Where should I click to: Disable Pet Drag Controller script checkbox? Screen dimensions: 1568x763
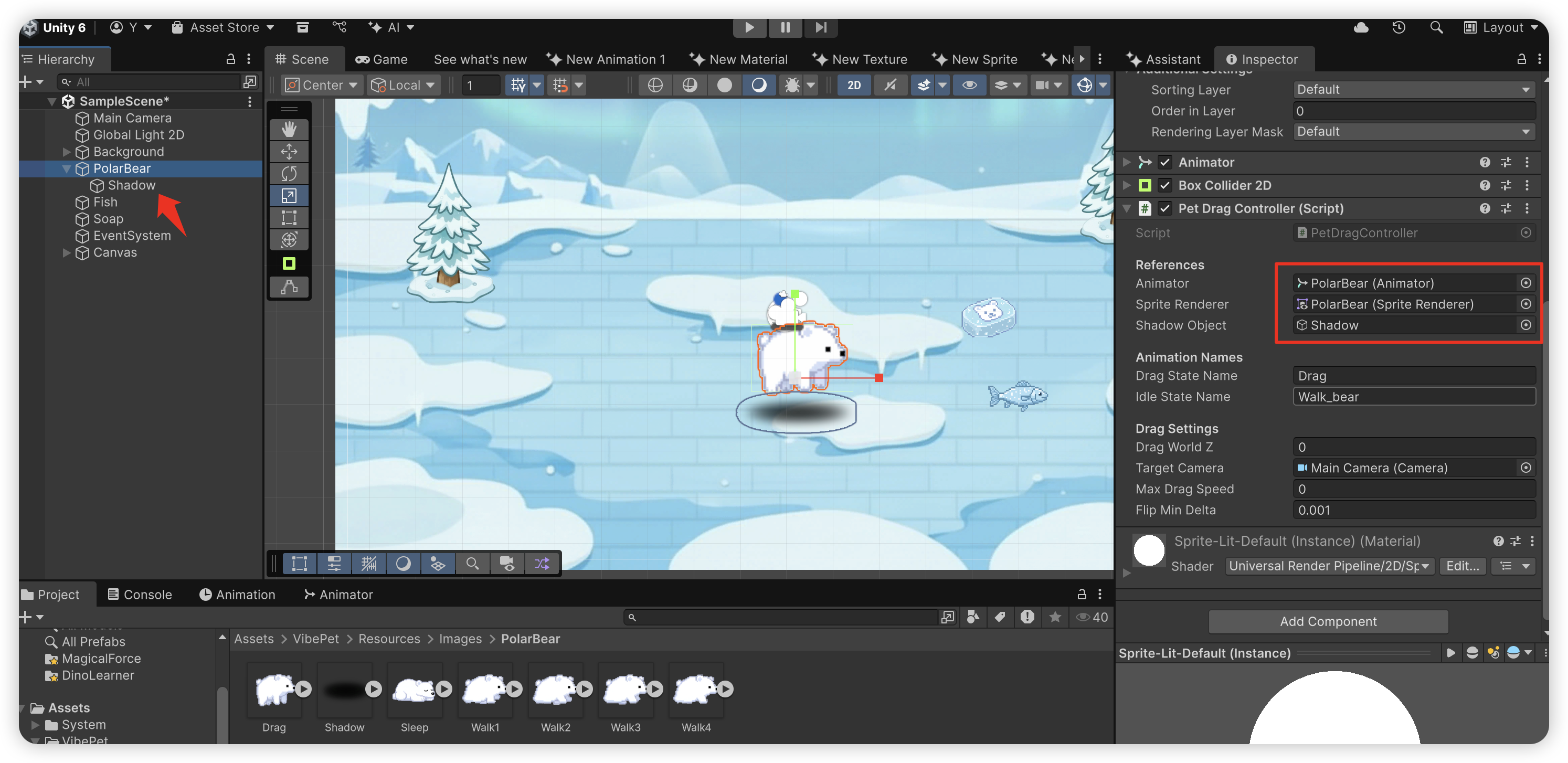(1164, 209)
